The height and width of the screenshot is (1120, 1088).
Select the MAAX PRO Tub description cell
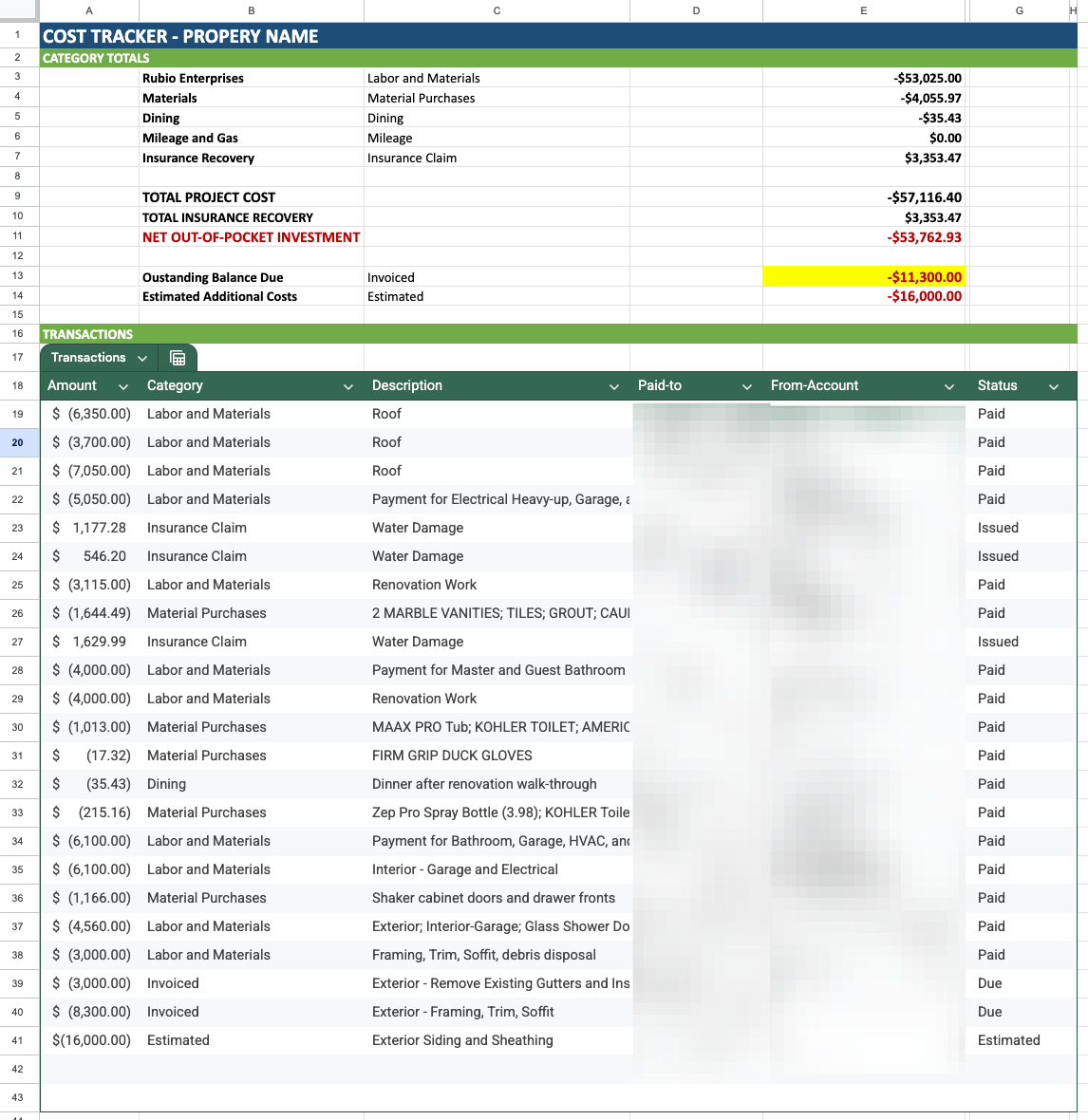(x=497, y=727)
